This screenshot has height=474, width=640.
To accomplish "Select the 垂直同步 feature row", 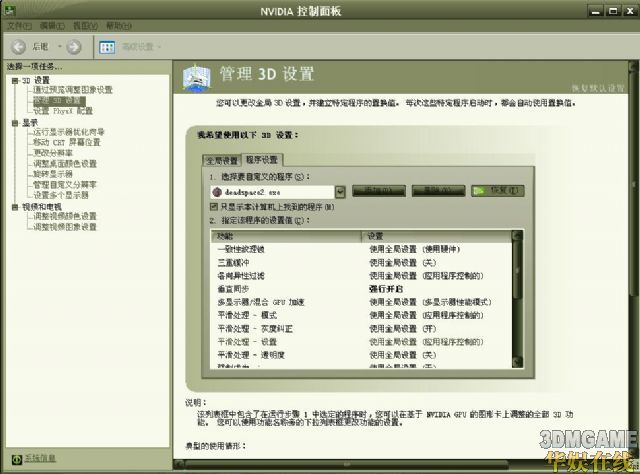I will 361,289.
